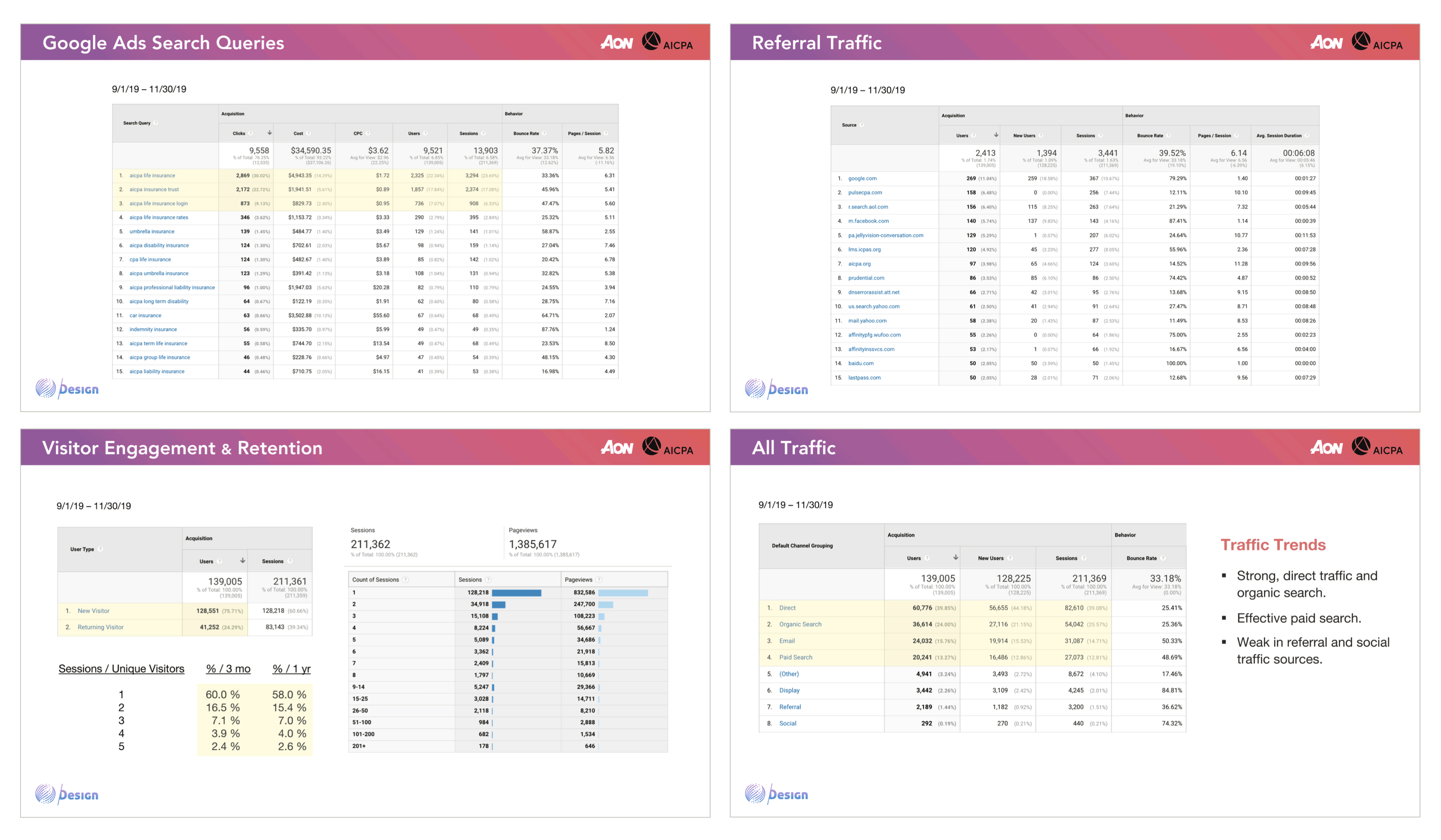This screenshot has width=1441, height=840.
Task: Click the Aon logo on Google Ads slide
Action: 616,42
